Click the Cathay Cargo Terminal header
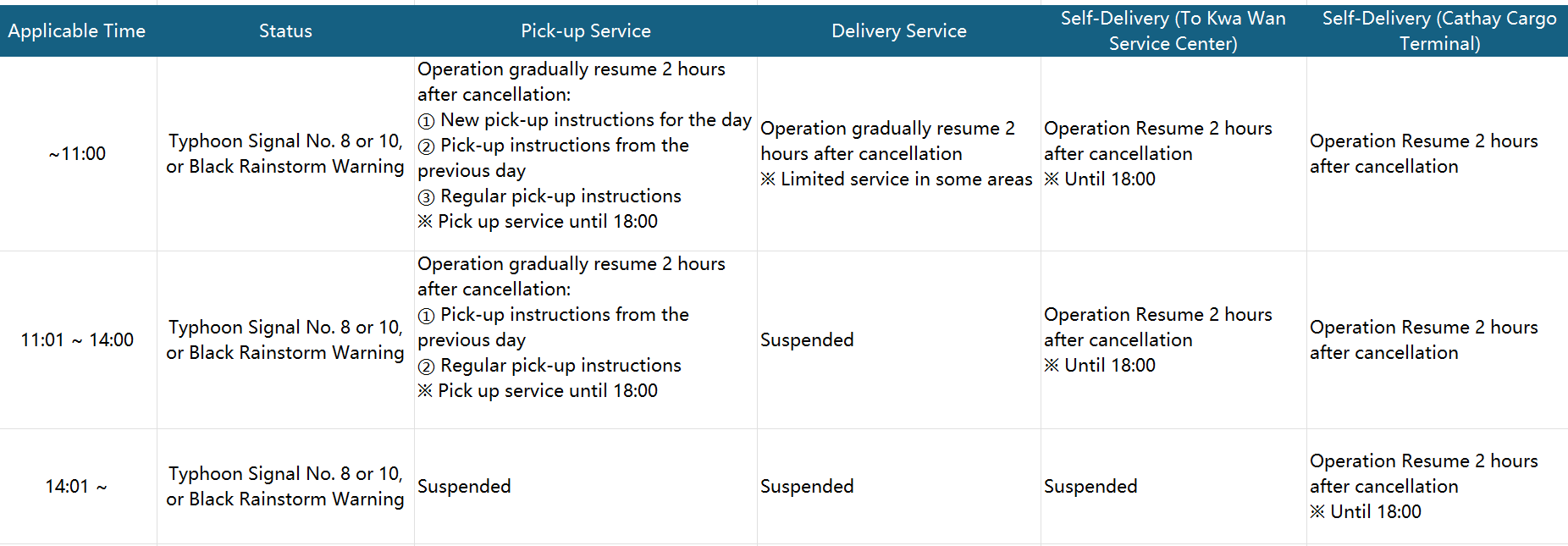This screenshot has height=546, width=1568. pos(1439,31)
